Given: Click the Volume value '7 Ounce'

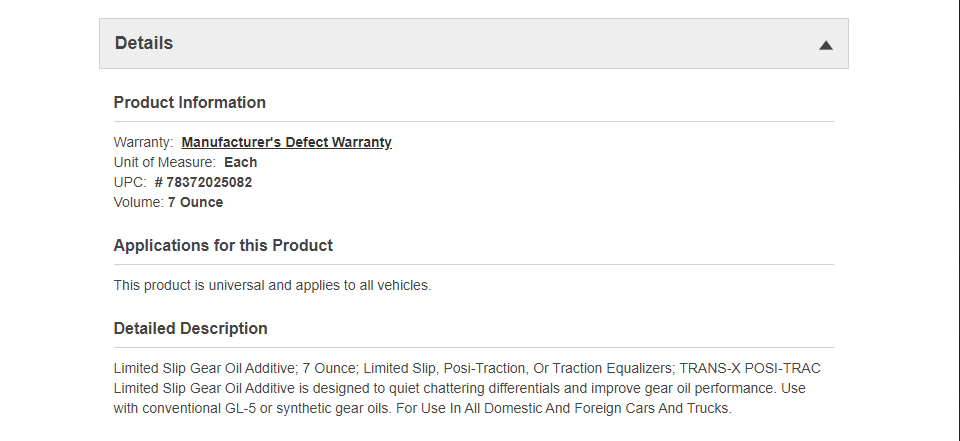Looking at the screenshot, I should (196, 202).
